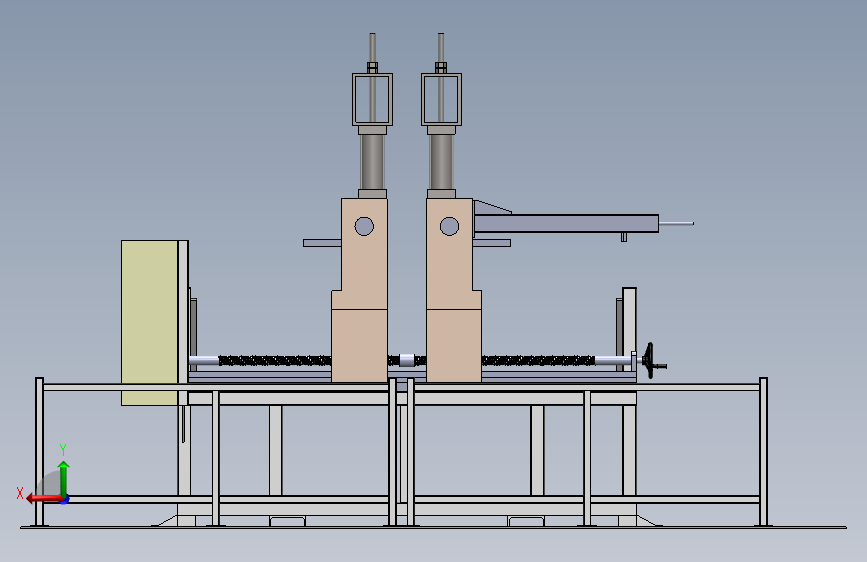Select the far-right guard frame post
This screenshot has width=867, height=562.
click(x=763, y=451)
